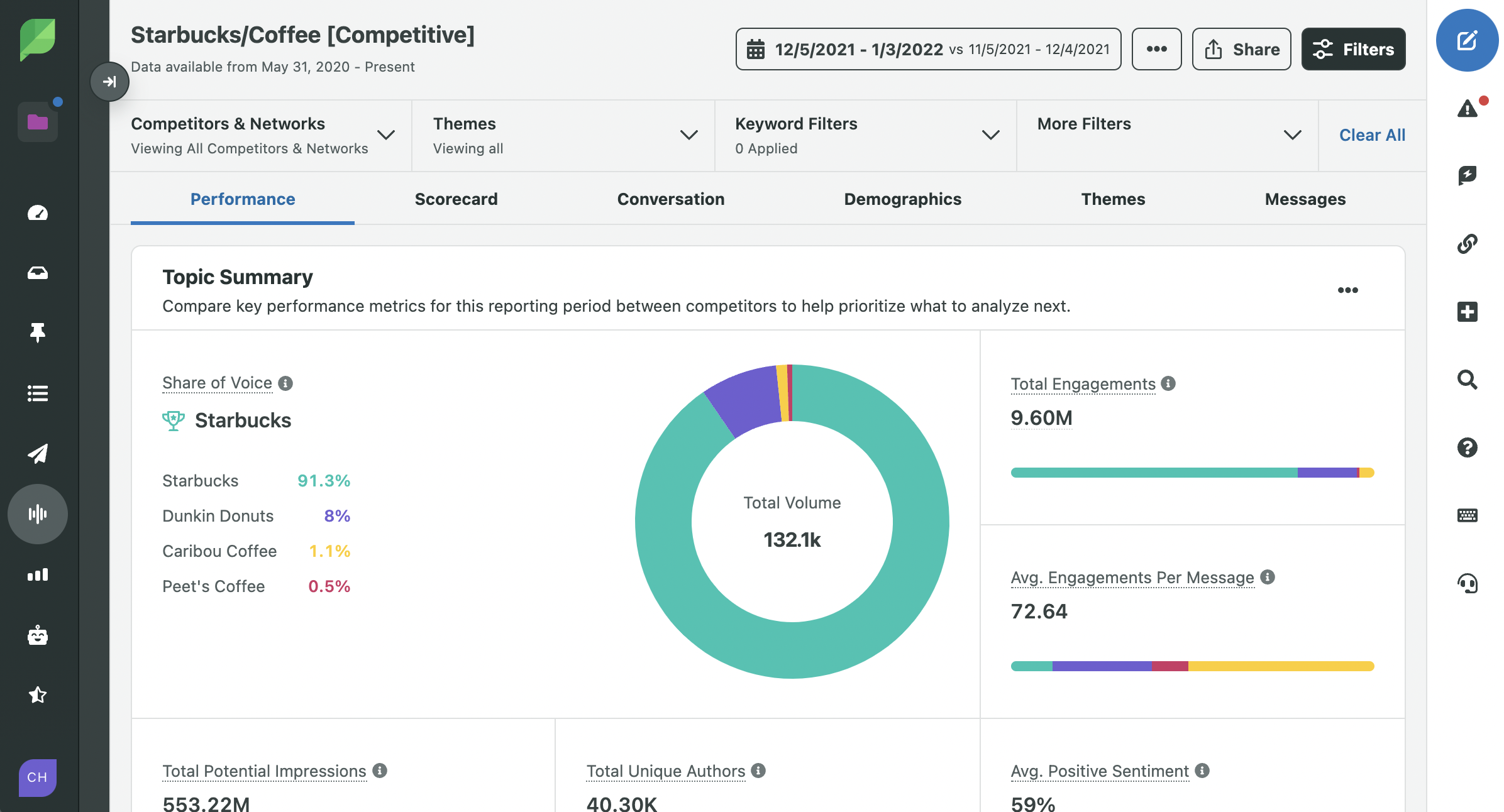The height and width of the screenshot is (812, 1504).
Task: Open the date range picker field
Action: pyautogui.click(x=928, y=49)
